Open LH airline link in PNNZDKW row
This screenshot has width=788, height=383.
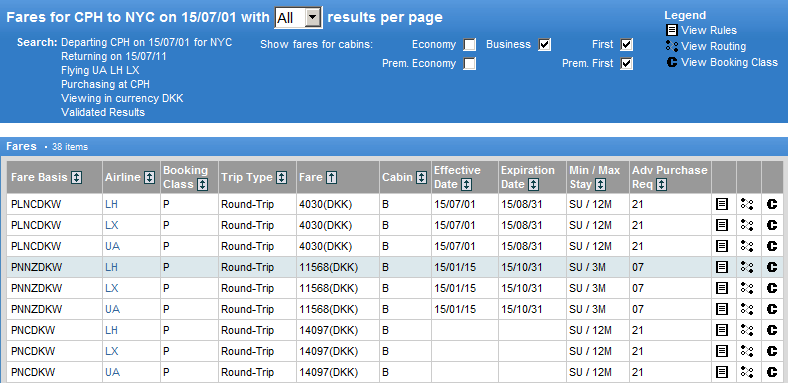(x=112, y=267)
